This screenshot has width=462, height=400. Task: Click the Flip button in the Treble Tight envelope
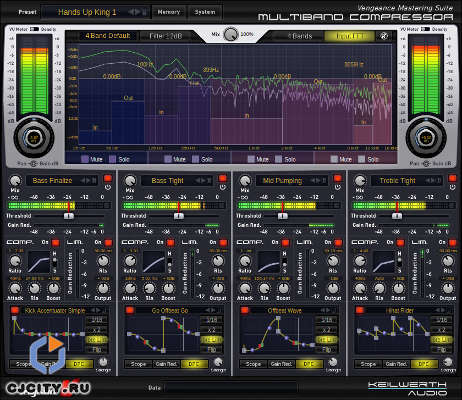(442, 350)
